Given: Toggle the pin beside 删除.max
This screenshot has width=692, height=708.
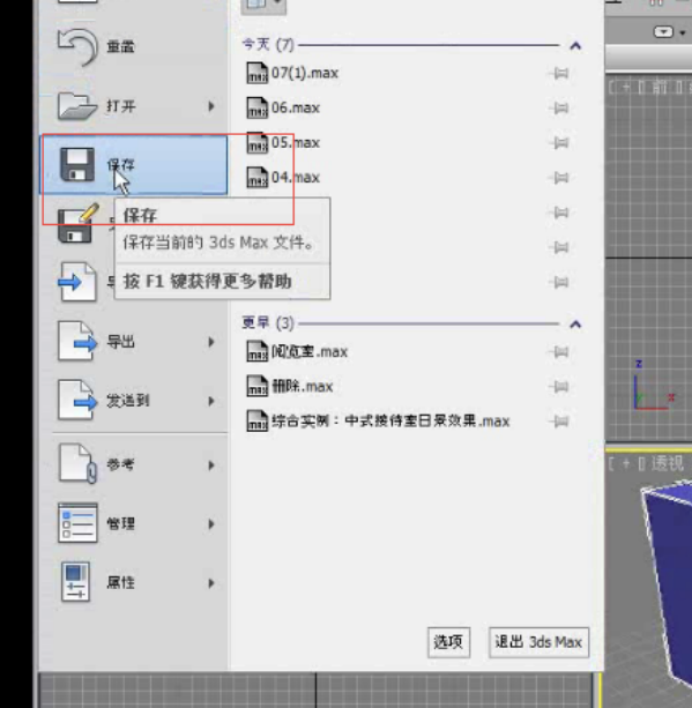Looking at the screenshot, I should point(559,387).
